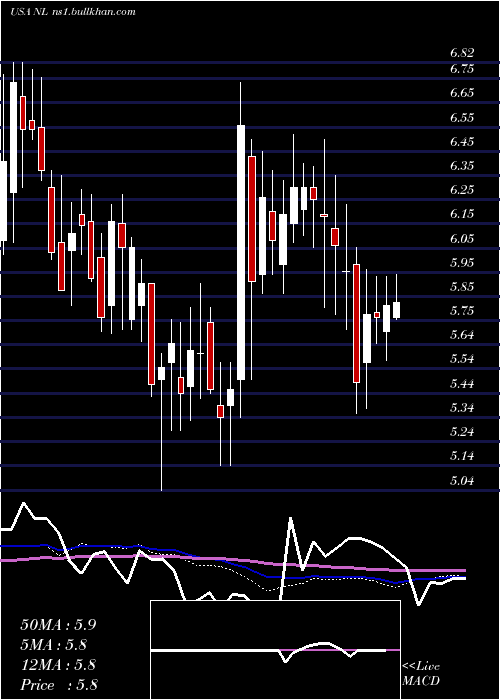Click the 5.44 price axis label
This screenshot has width=500, height=700.
[x=462, y=383]
